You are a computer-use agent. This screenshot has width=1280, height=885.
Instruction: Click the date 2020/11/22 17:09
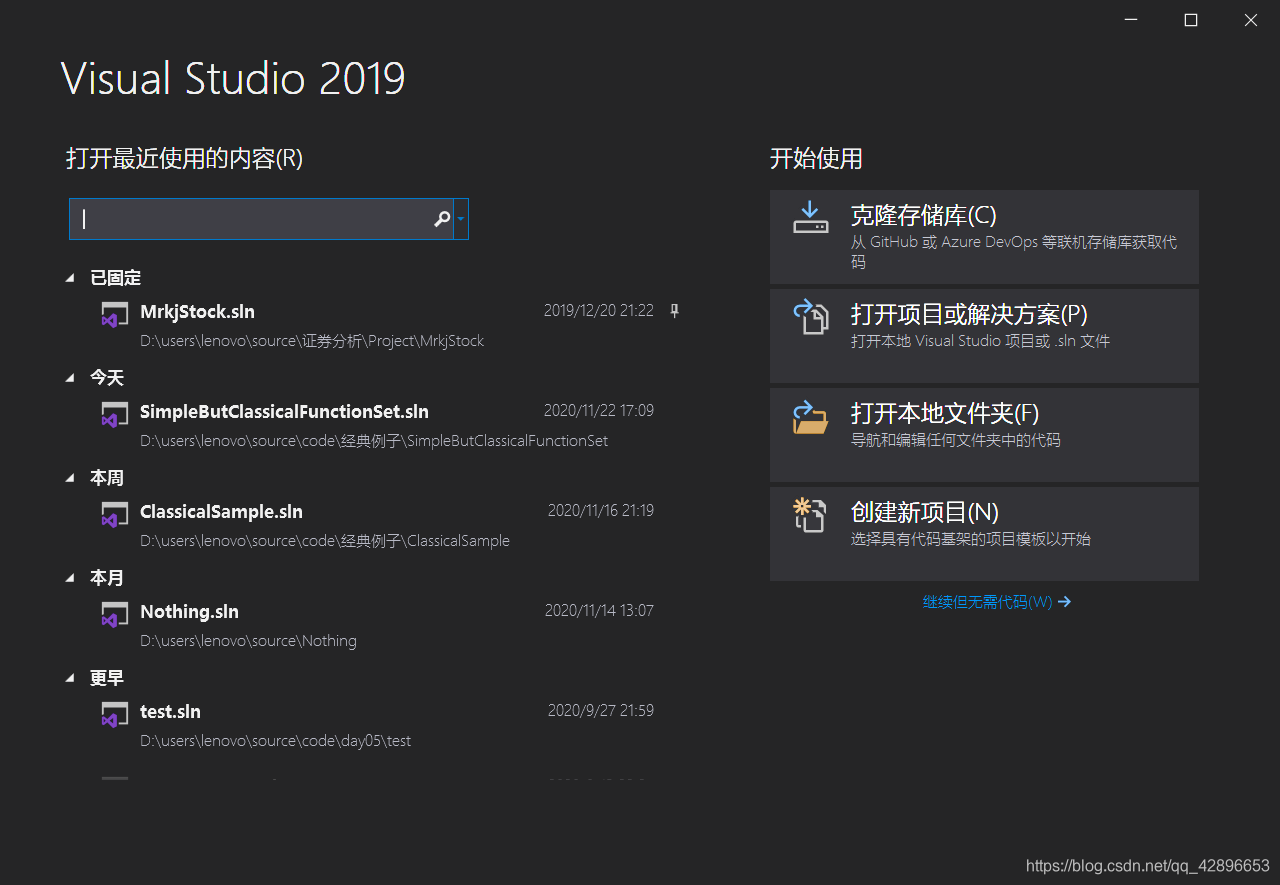(599, 411)
